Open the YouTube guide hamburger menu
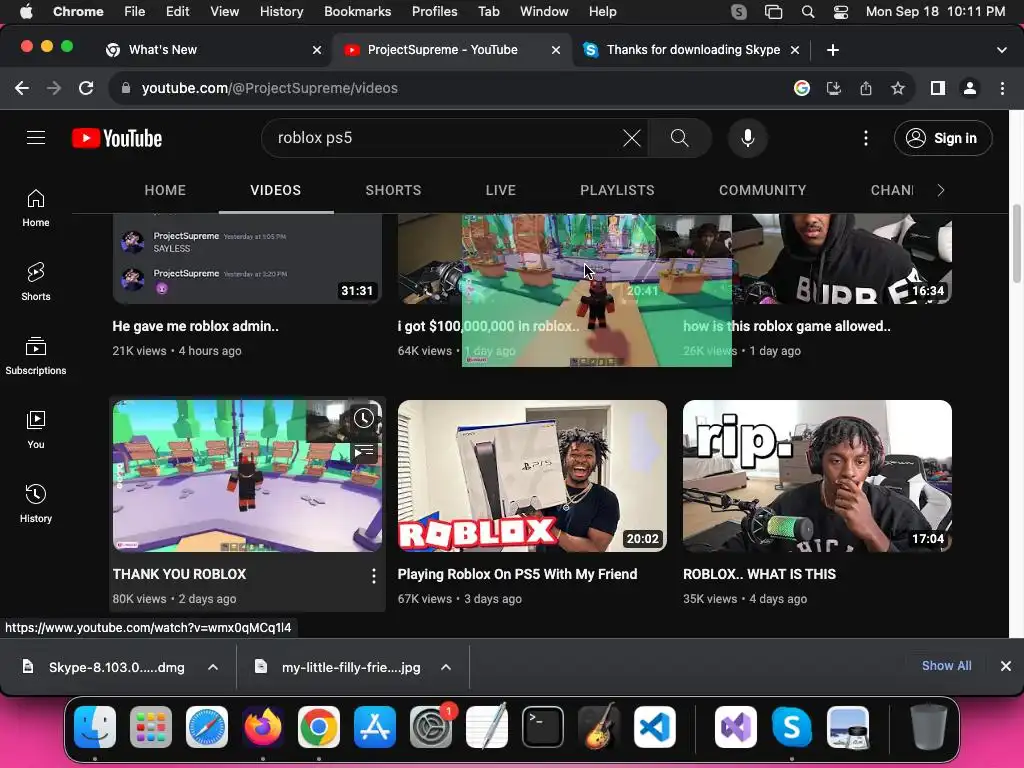The width and height of the screenshot is (1024, 768). 36,138
